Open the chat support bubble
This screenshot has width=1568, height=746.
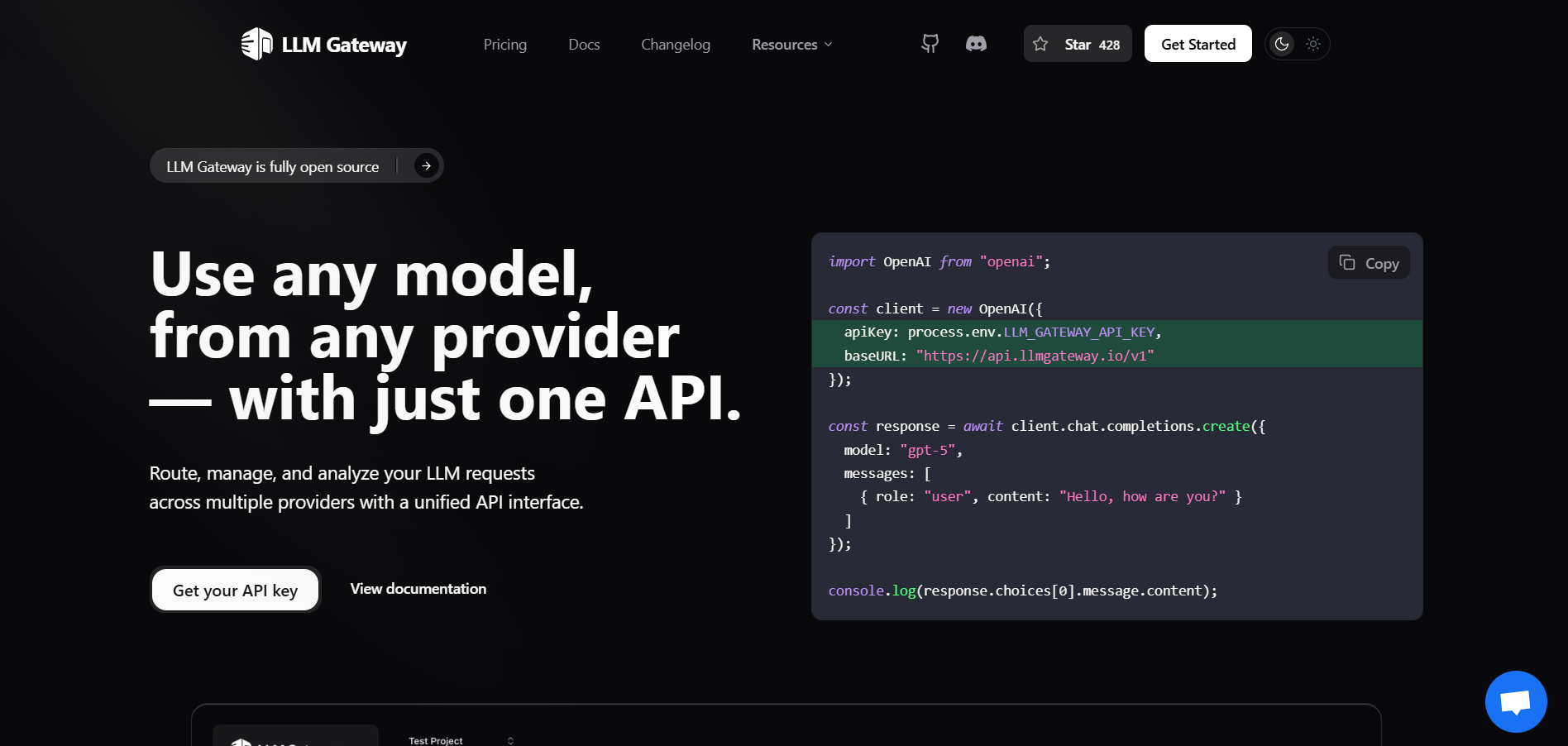1516,701
